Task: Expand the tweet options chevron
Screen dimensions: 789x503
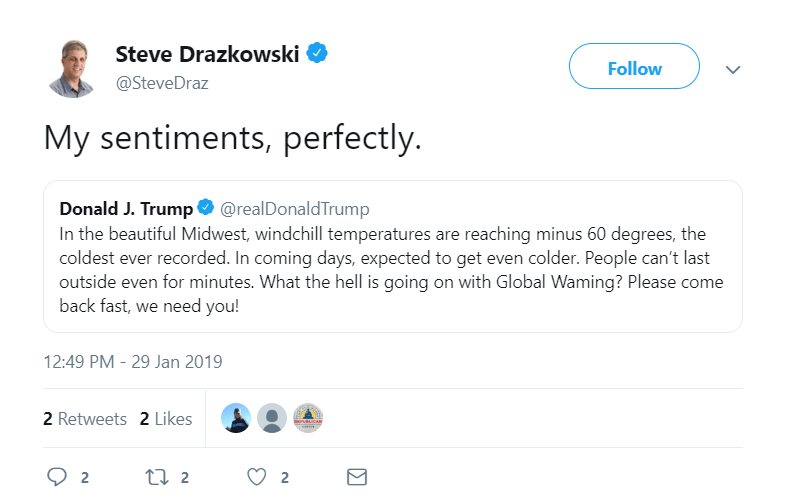Action: tap(732, 69)
